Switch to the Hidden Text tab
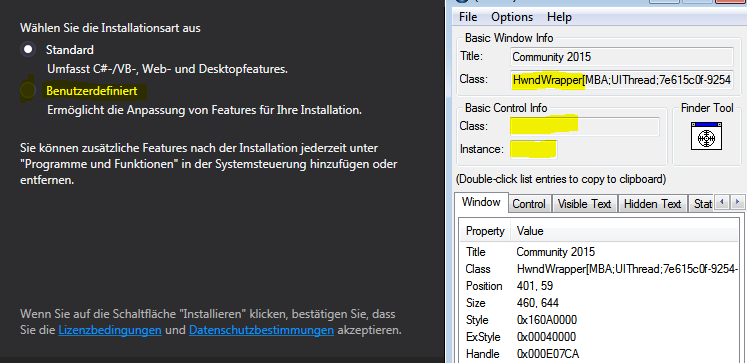 (652, 204)
